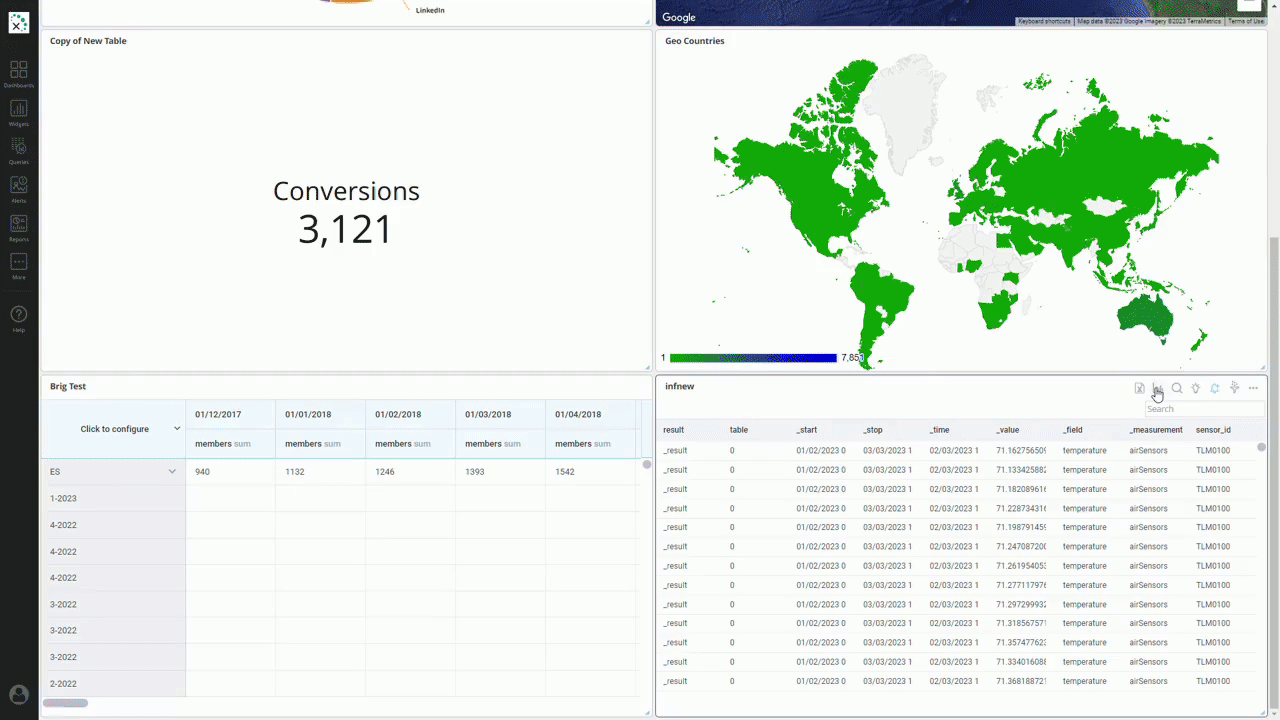Open the Alerts section icon
Screen dimensions: 1280x720
18,188
